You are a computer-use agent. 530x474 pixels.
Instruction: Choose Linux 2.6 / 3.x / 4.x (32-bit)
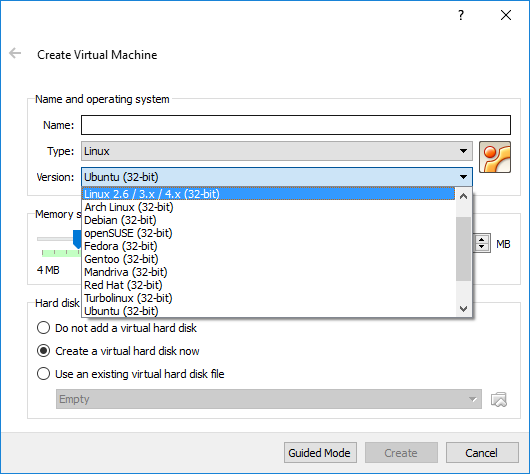point(268,194)
